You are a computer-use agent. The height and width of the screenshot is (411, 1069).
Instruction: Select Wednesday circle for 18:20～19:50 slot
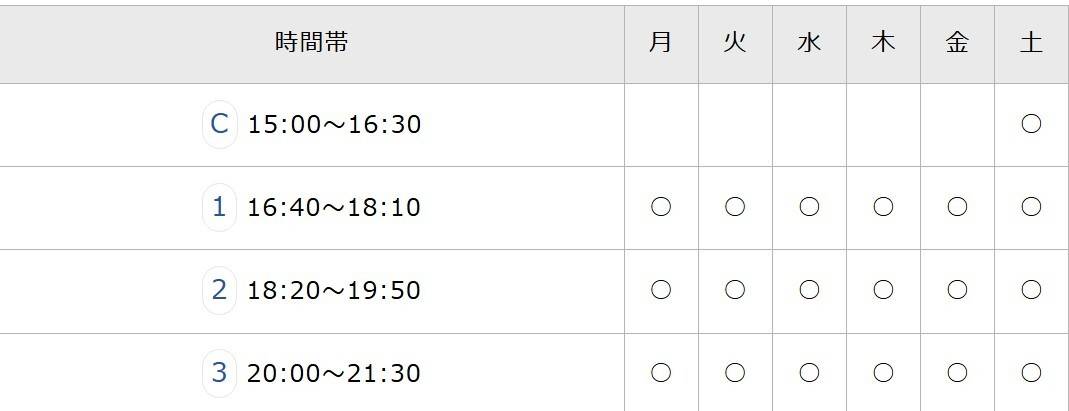[x=809, y=290]
